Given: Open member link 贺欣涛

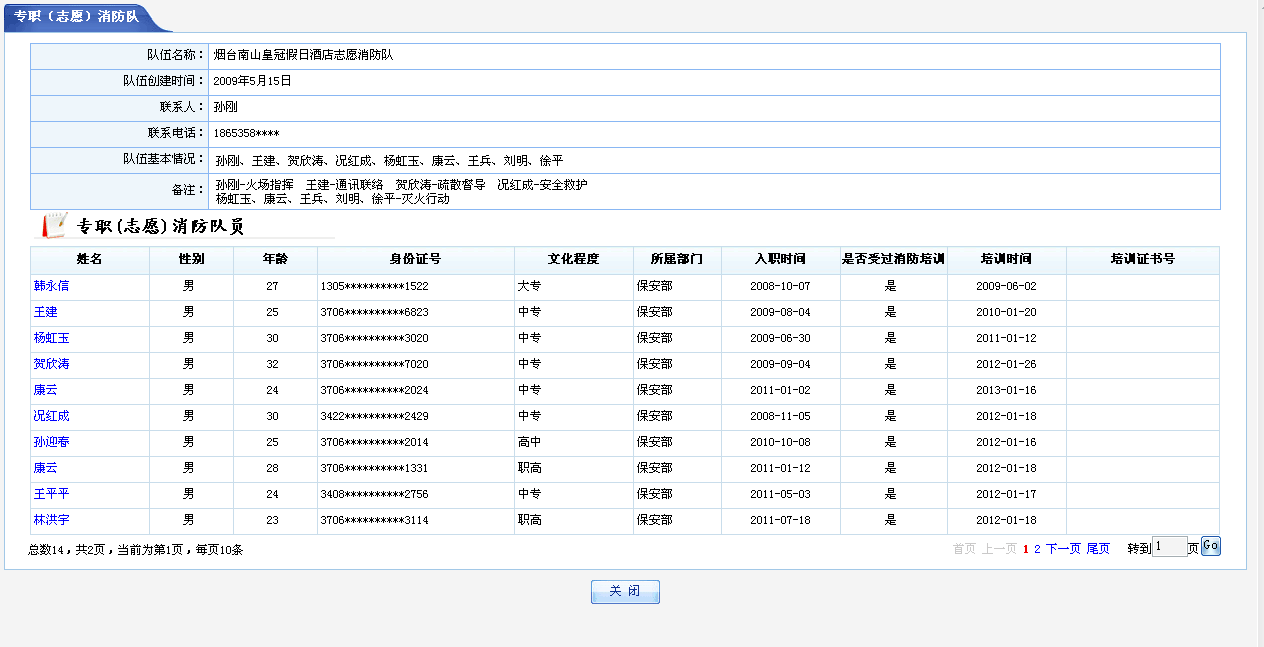Looking at the screenshot, I should 51,364.
